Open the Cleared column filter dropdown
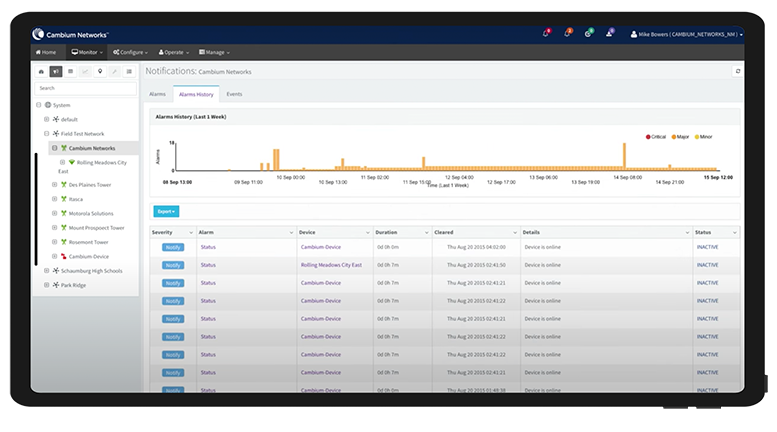 click(x=515, y=232)
